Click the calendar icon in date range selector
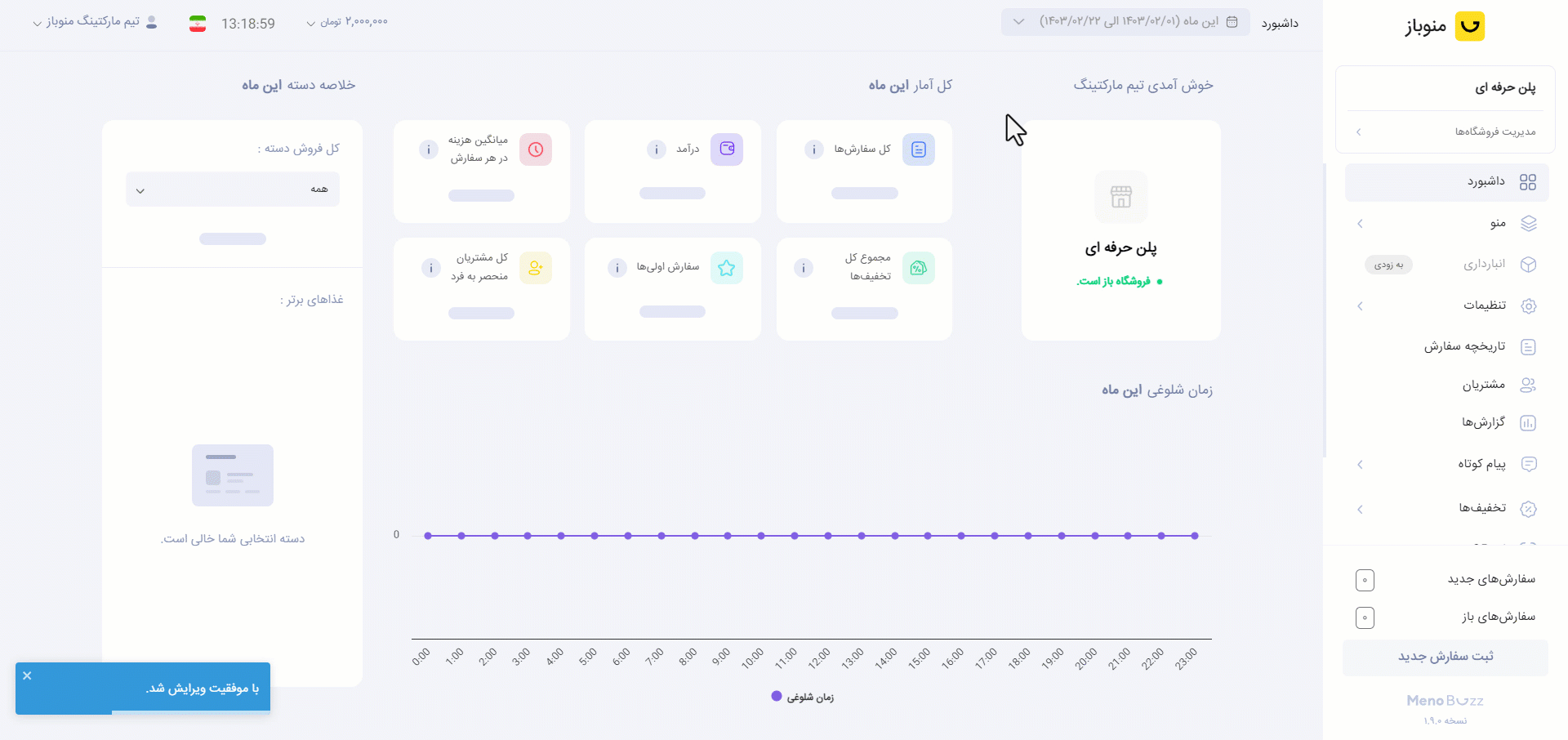 (x=1232, y=21)
